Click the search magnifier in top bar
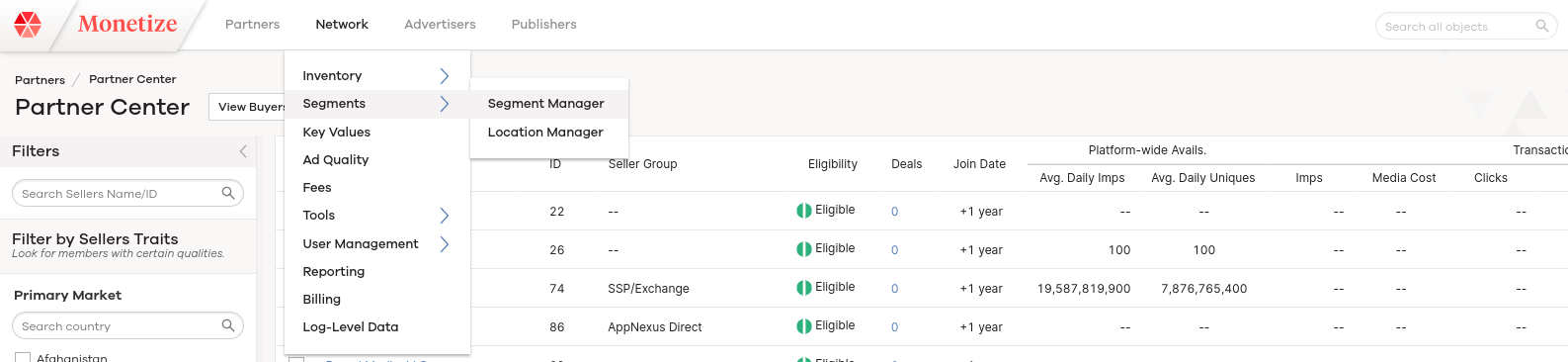Screen dimensions: 1568x362 (1541, 26)
